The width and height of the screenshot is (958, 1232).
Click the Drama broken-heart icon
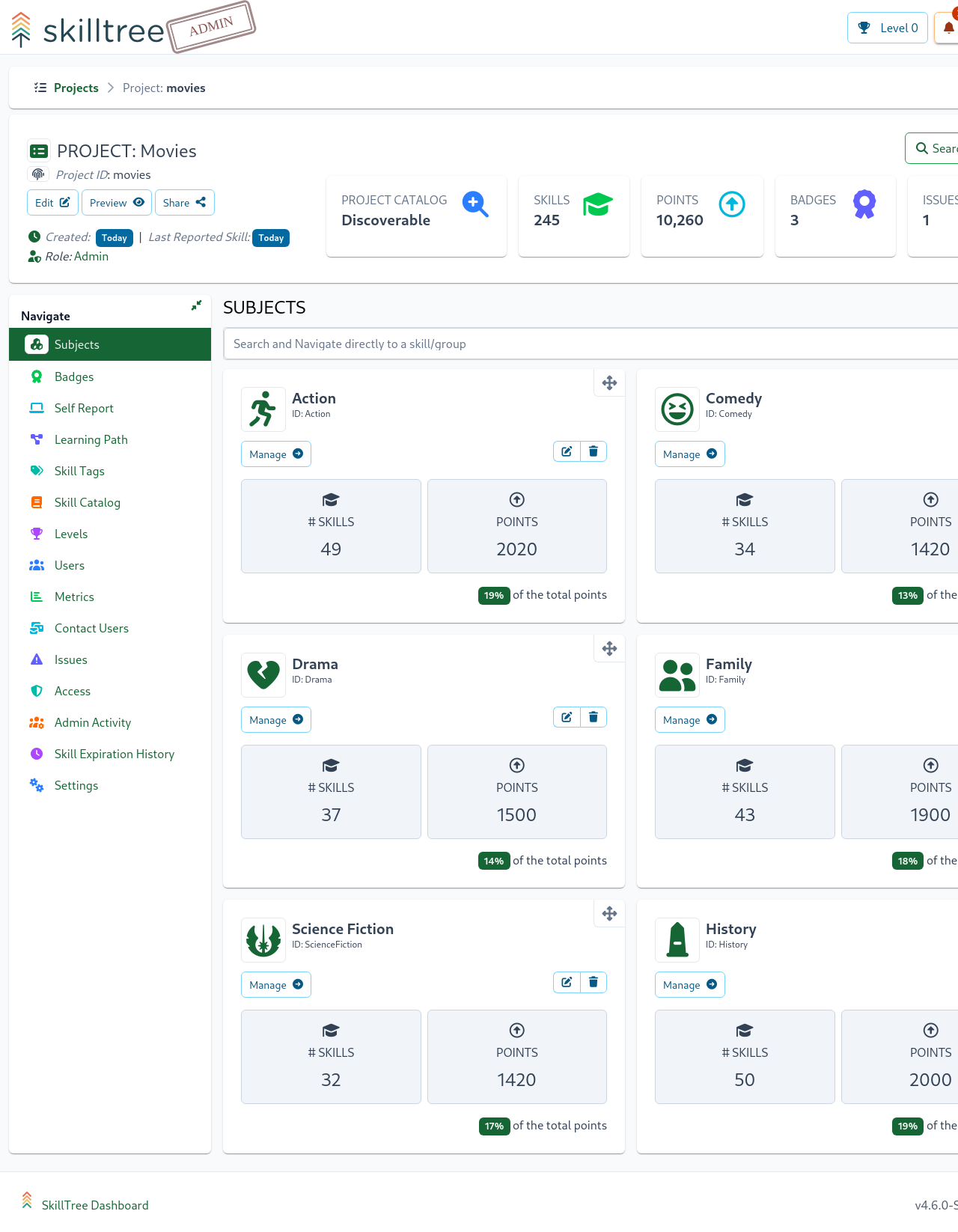click(x=263, y=675)
